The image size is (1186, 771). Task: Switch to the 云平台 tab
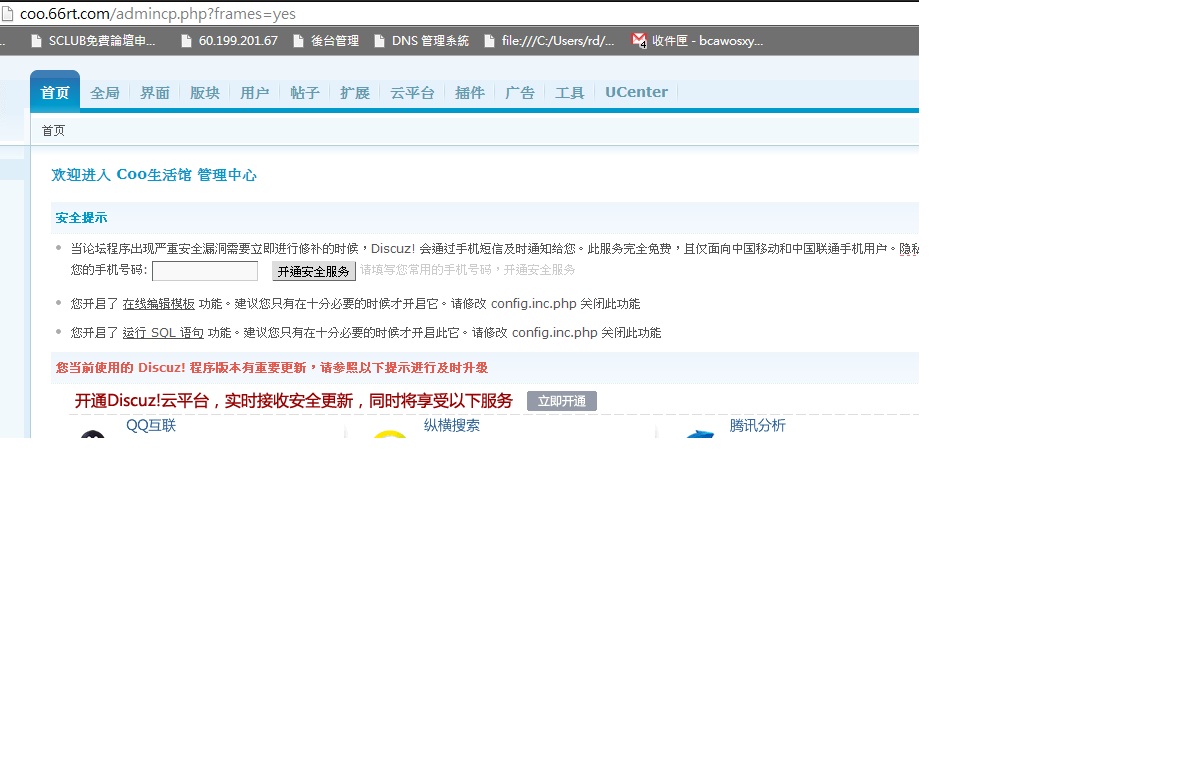click(412, 92)
